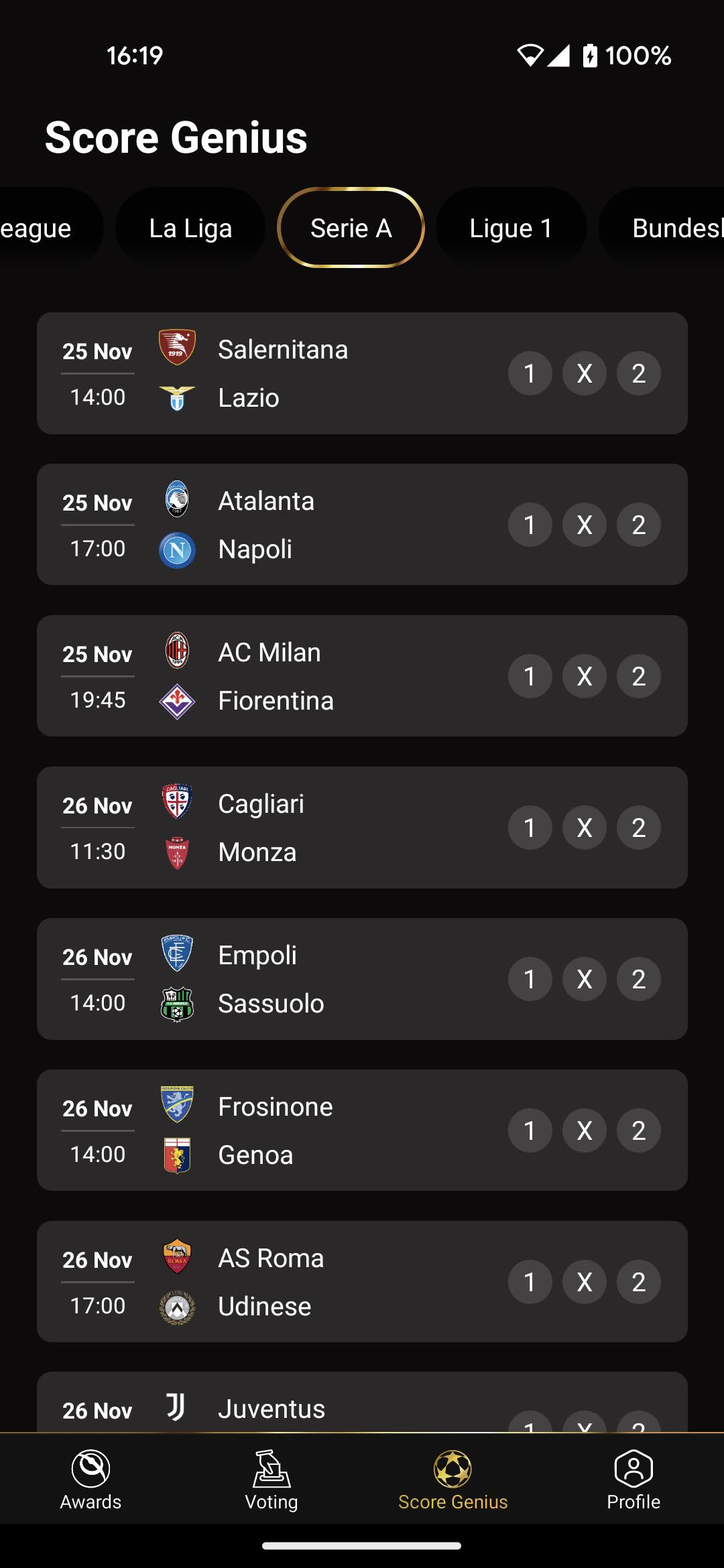Pick draw X for AS Roma vs Udinese
The width and height of the screenshot is (724, 1568).
pyautogui.click(x=585, y=1282)
